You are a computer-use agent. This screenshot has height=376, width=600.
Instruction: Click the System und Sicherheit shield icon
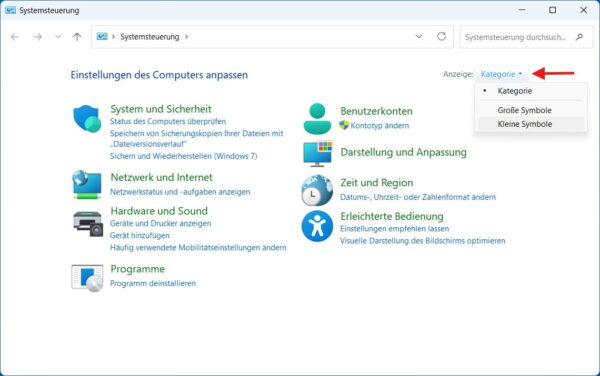pos(87,119)
